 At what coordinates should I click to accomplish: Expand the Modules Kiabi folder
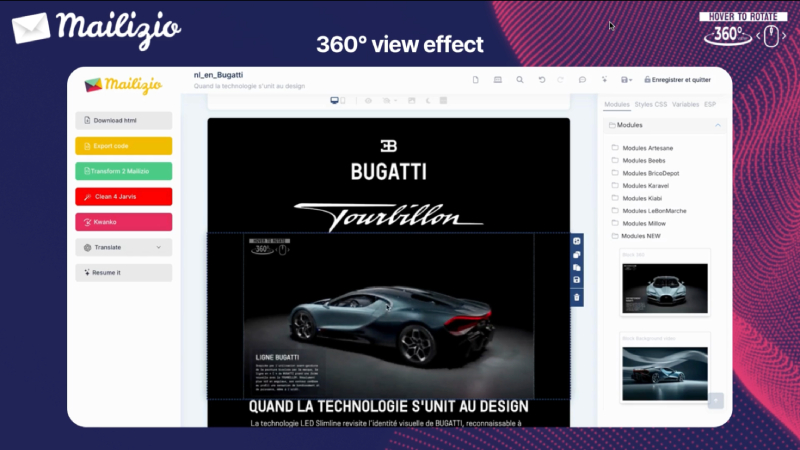click(637, 198)
